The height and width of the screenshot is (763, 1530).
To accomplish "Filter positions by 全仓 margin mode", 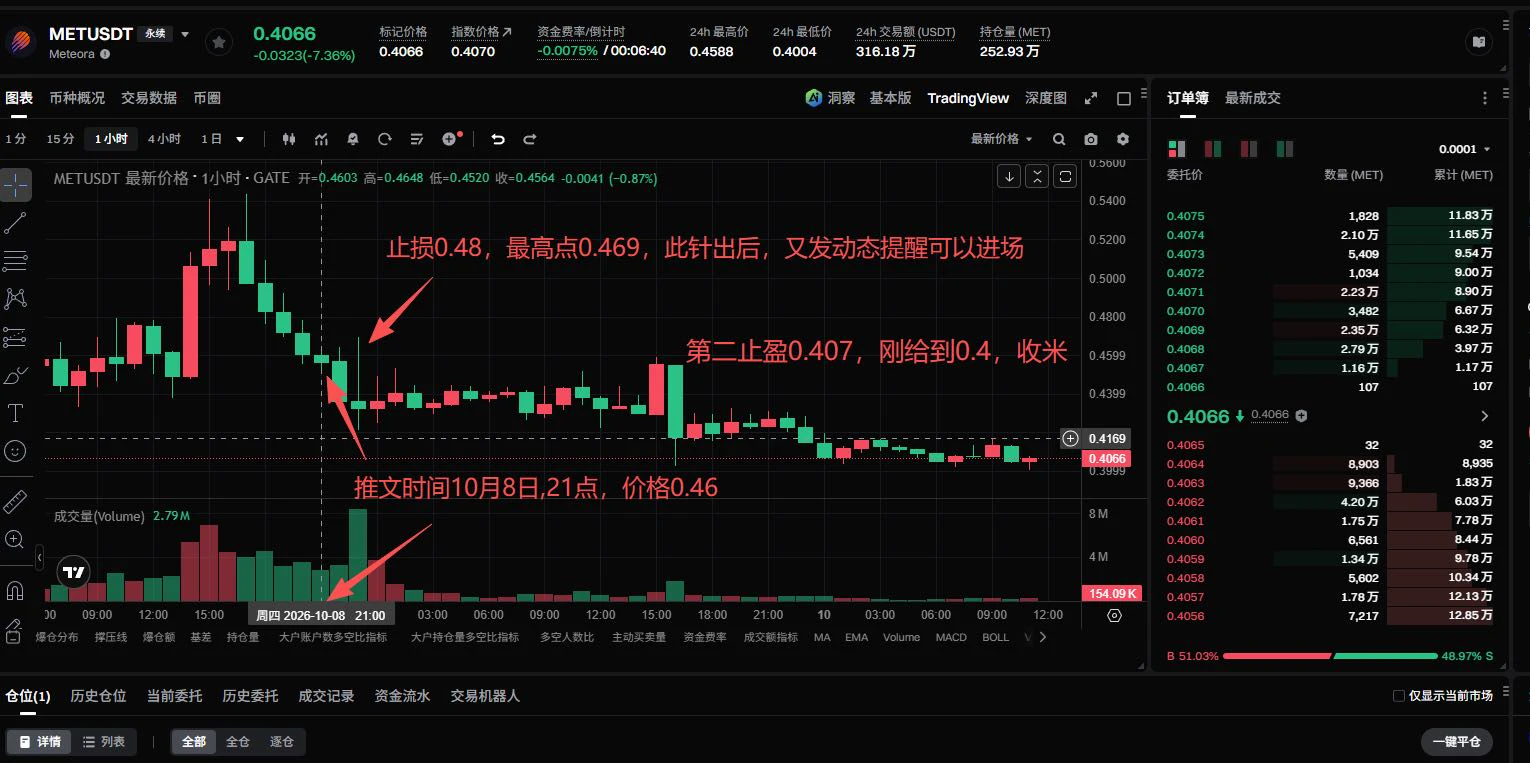I will 238,742.
